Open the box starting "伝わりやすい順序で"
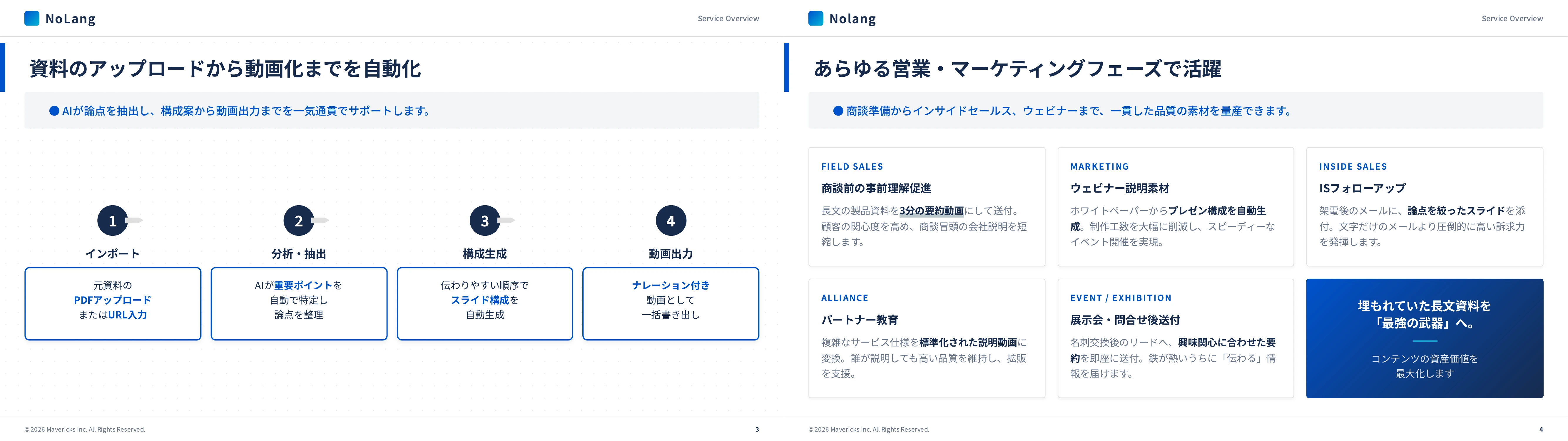1568x441 pixels. [484, 303]
